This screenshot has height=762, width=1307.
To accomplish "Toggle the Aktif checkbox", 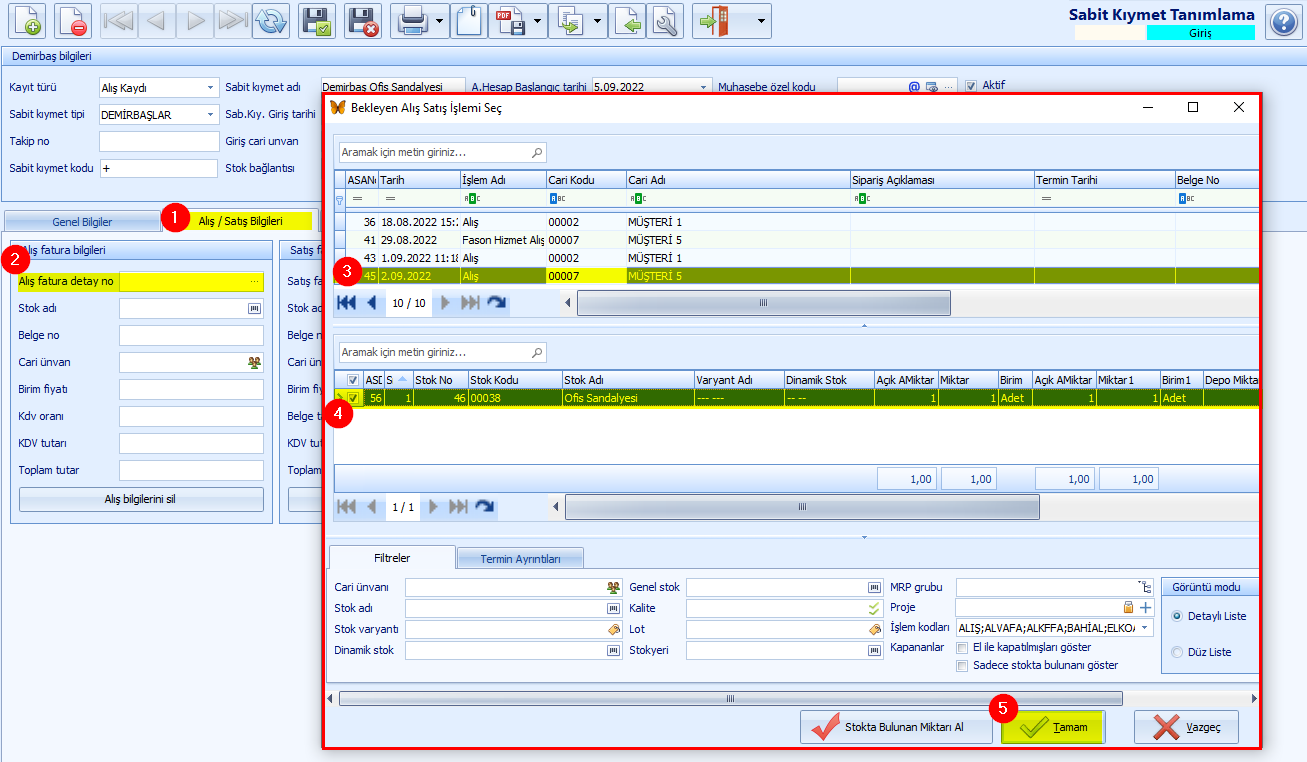I will point(970,86).
